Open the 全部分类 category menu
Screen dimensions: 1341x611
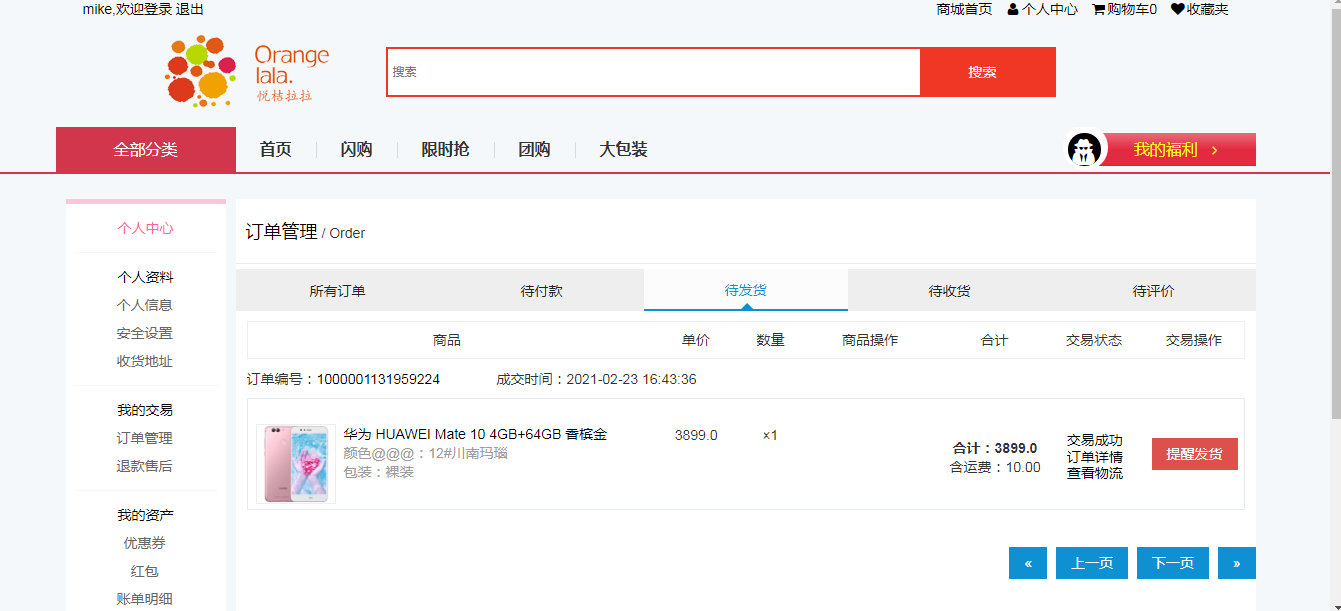pos(146,150)
